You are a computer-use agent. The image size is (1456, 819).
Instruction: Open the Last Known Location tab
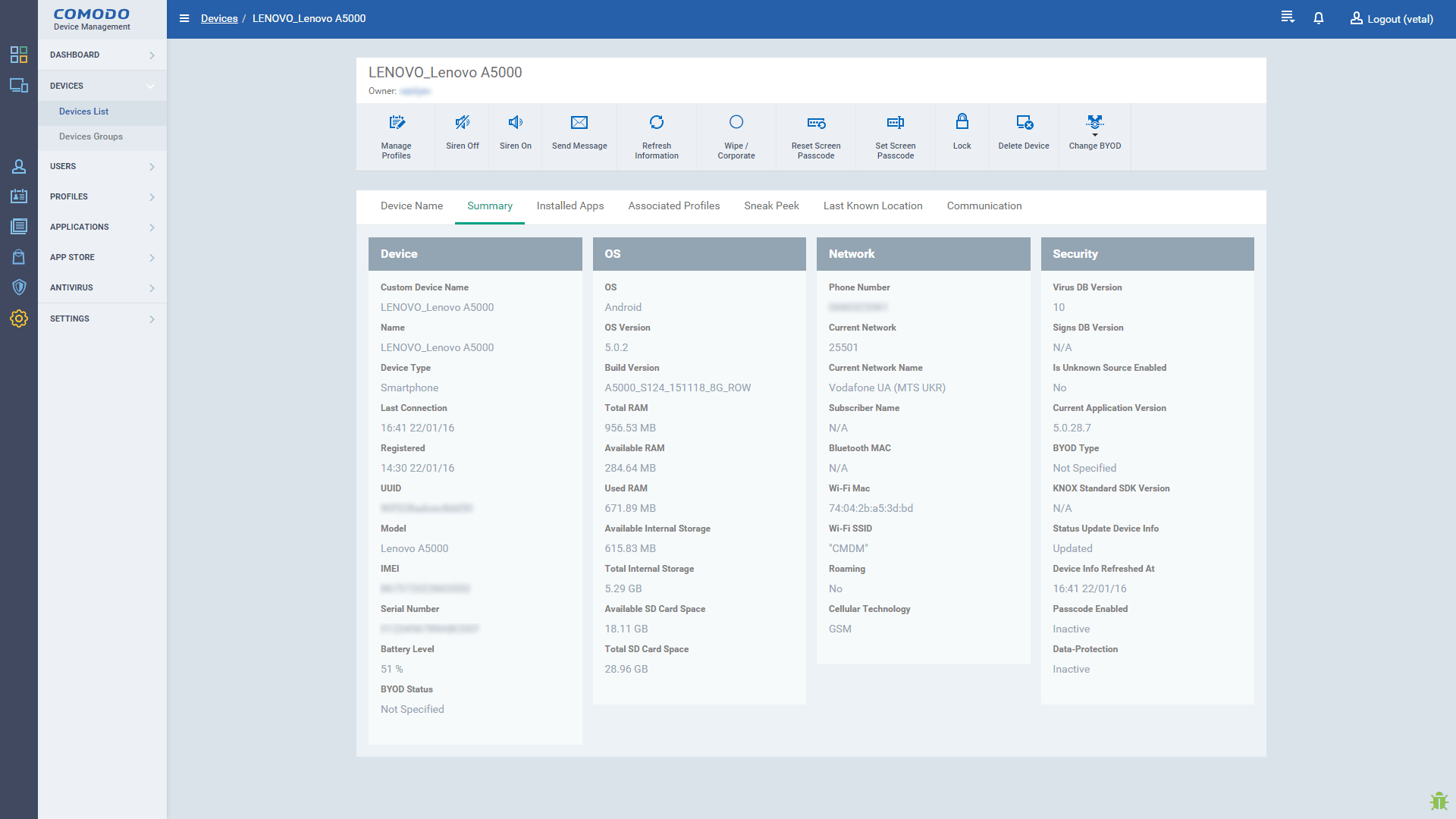pyautogui.click(x=873, y=206)
